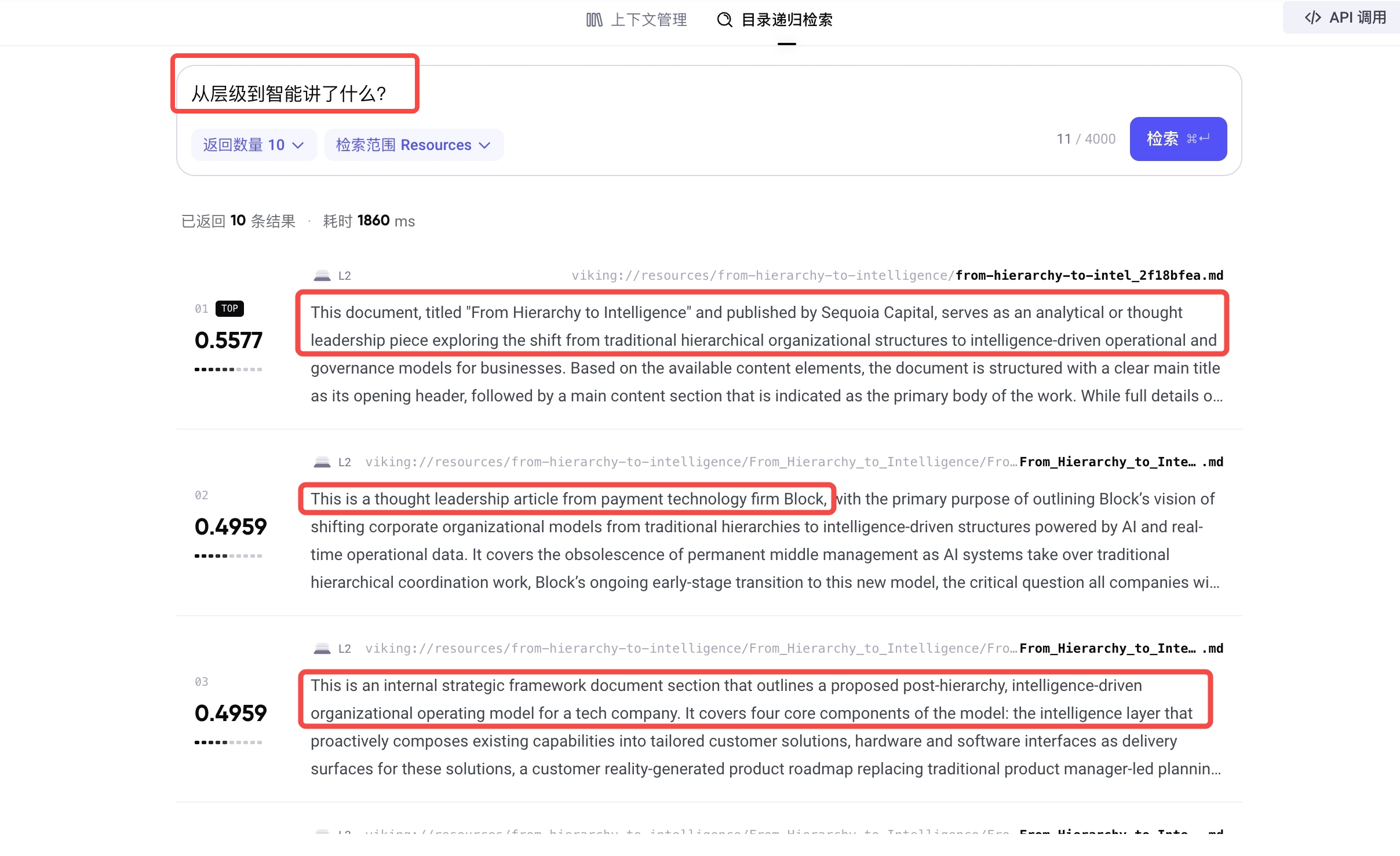The width and height of the screenshot is (1400, 856).
Task: Click the library icon beside 上下文管理
Action: click(594, 20)
